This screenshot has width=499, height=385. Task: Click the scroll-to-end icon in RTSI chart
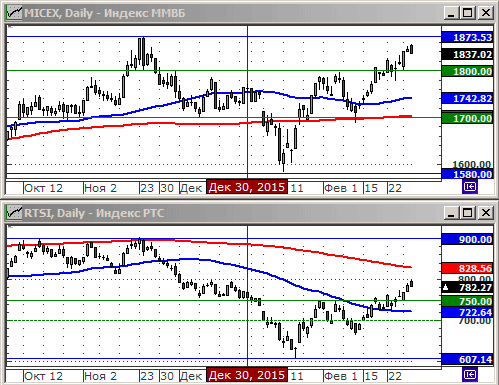(x=470, y=375)
